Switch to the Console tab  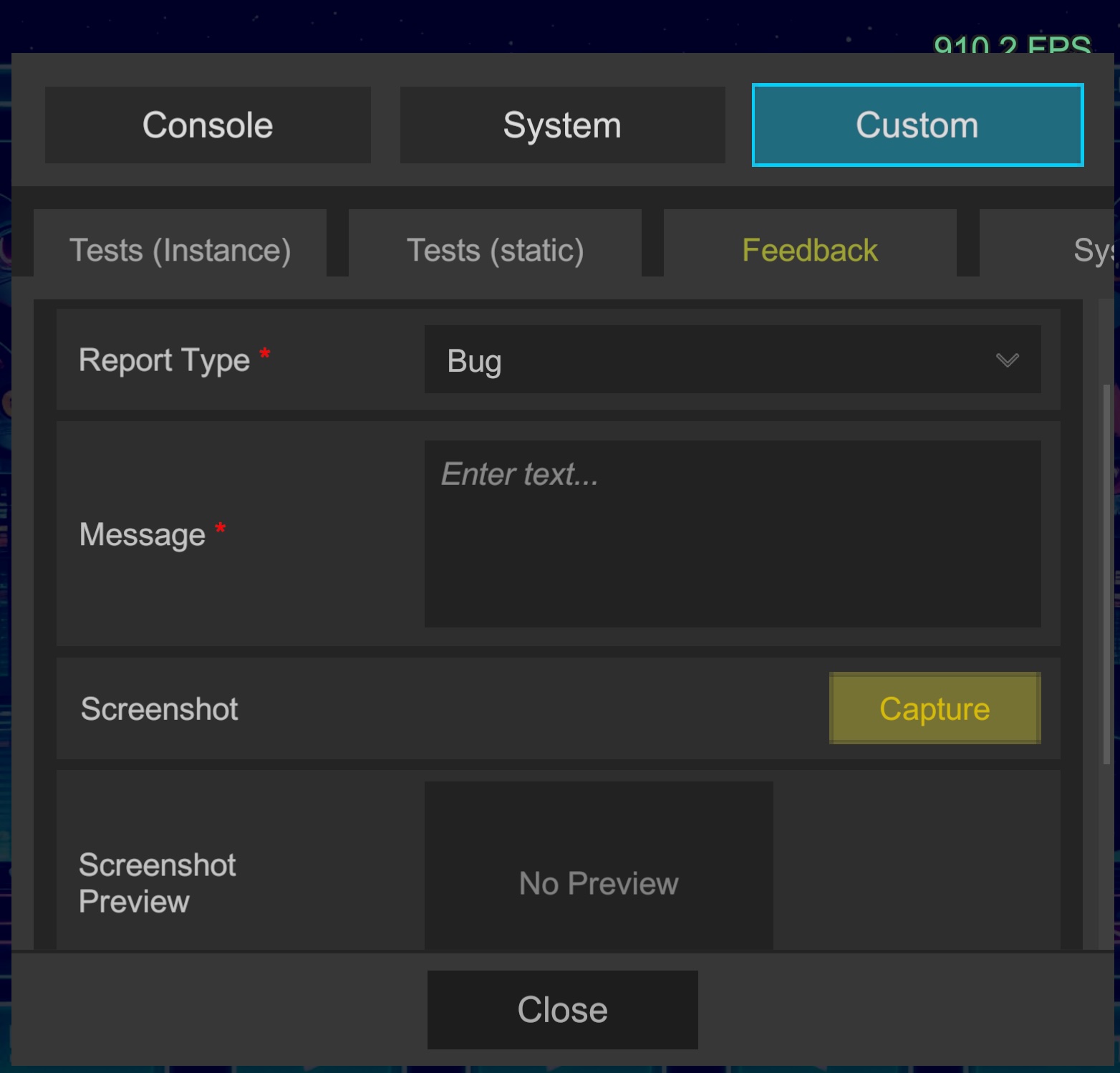[208, 125]
